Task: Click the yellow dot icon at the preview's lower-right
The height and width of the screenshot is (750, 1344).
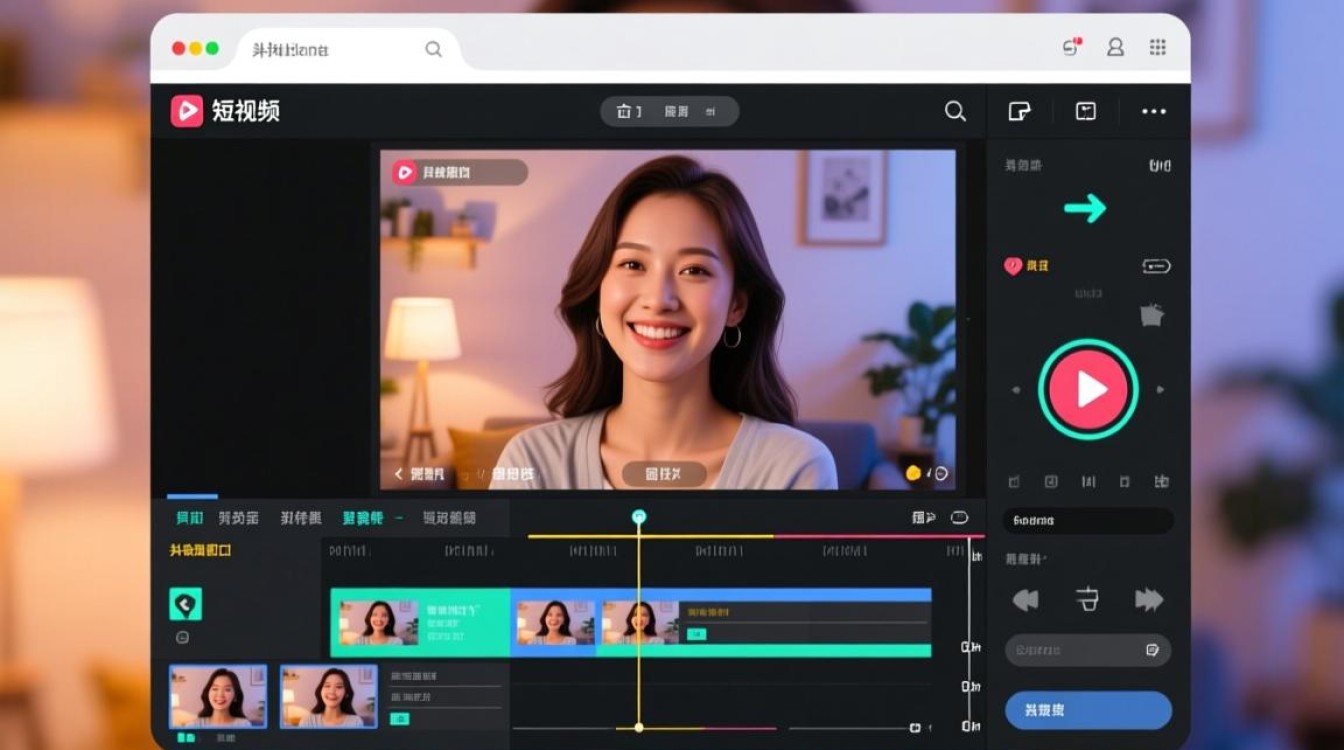Action: tap(912, 474)
